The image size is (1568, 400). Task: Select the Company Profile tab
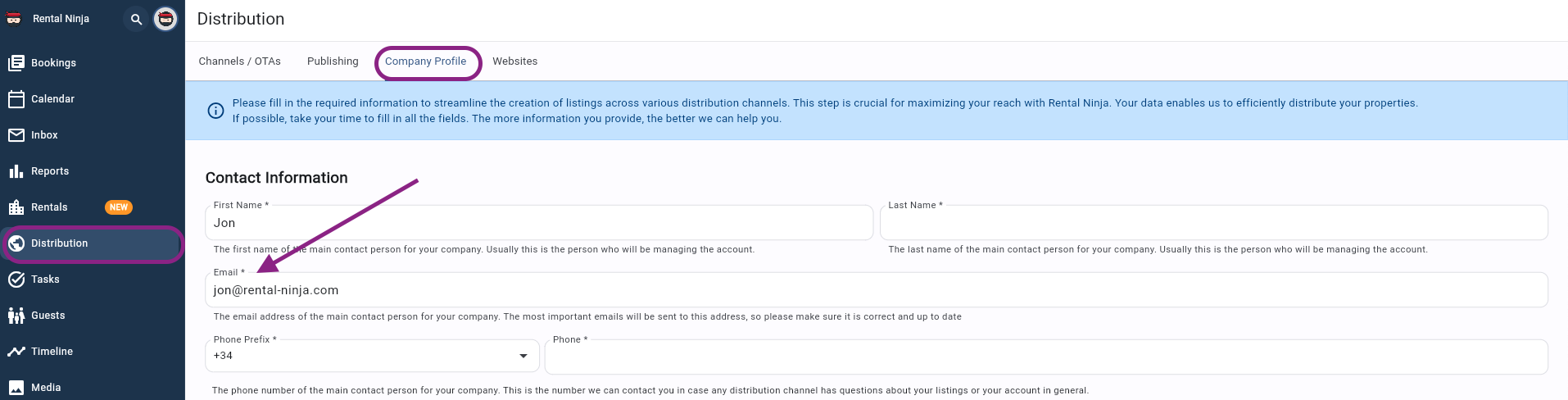[x=426, y=61]
